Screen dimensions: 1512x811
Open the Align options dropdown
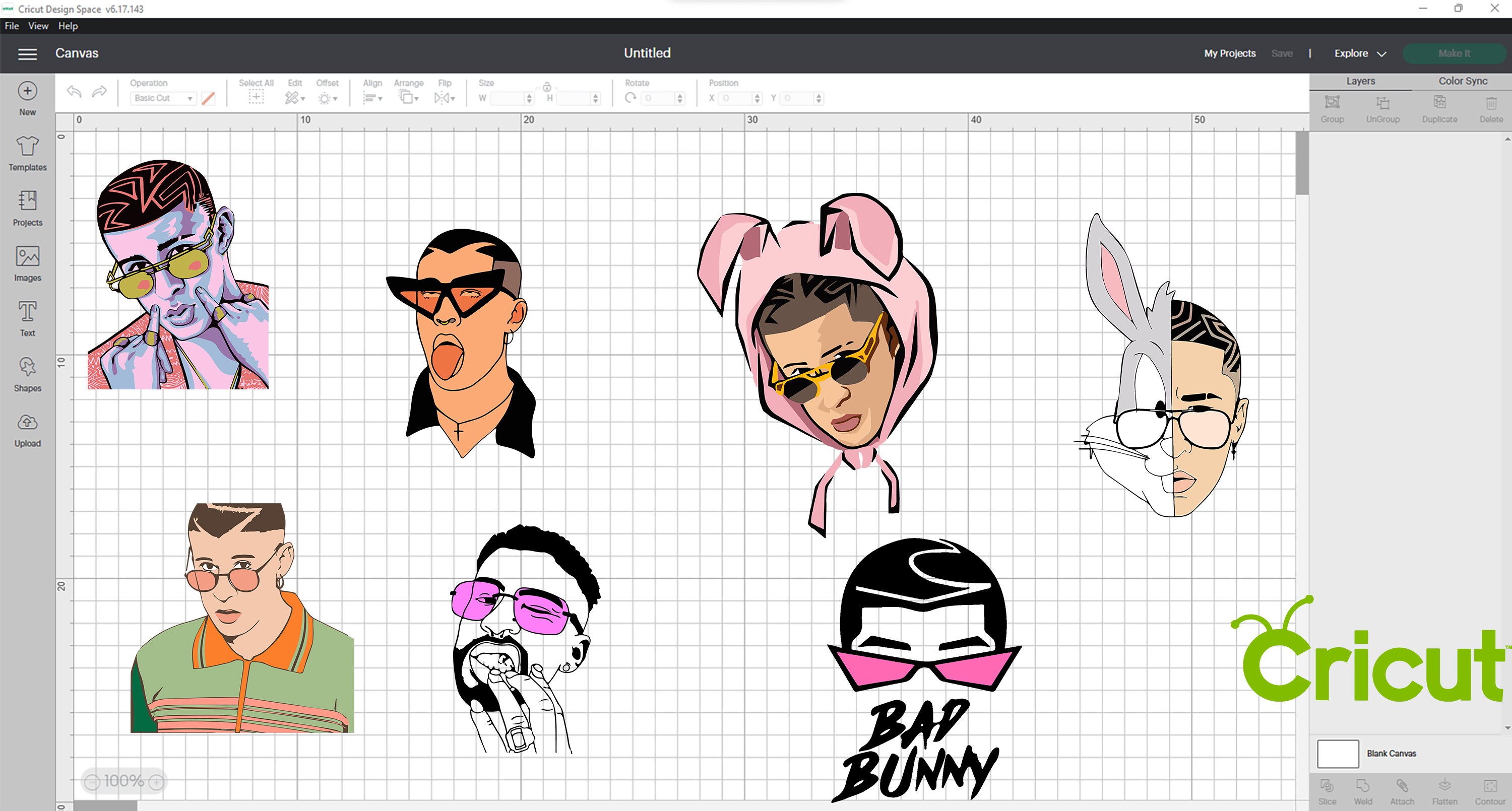coord(372,98)
